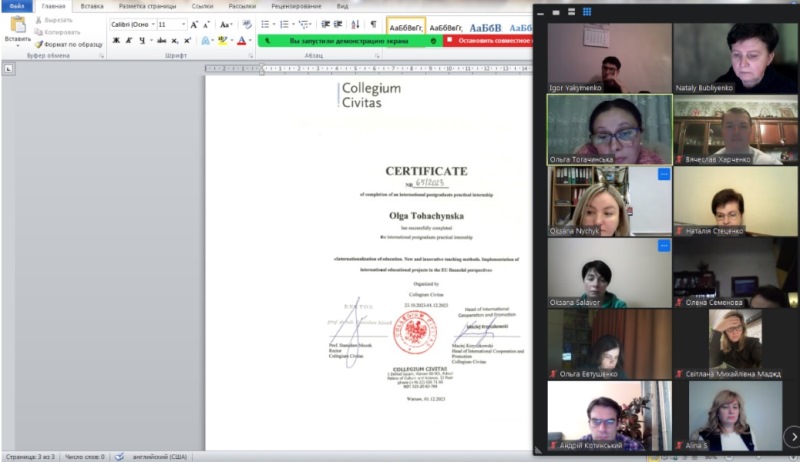The image size is (800, 462).
Task: Toggle bold formatting (Ж) in the ribbon
Action: click(x=116, y=40)
